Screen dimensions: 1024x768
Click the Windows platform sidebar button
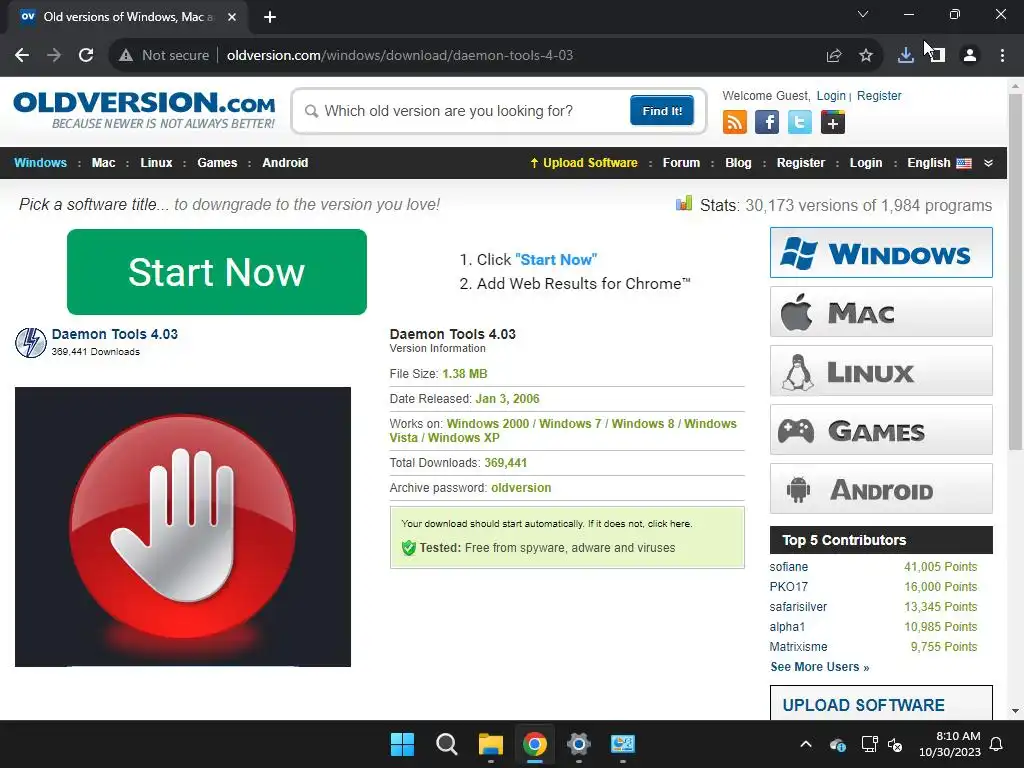coord(881,253)
